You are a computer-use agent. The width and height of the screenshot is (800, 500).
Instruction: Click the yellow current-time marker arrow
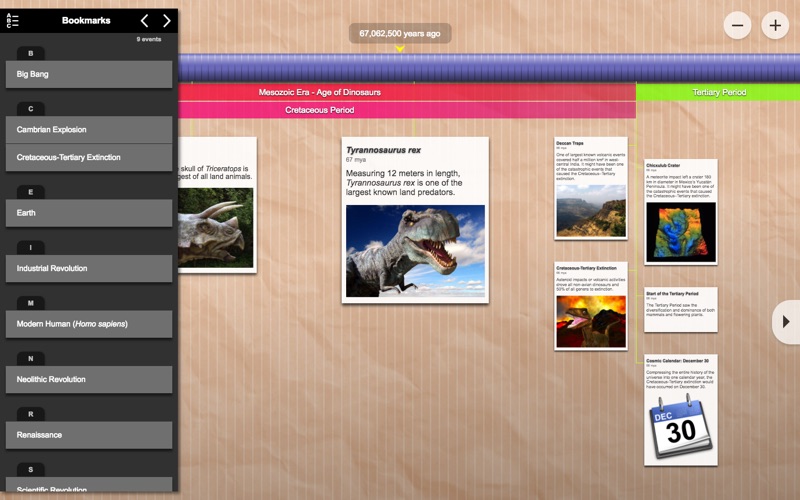point(400,49)
